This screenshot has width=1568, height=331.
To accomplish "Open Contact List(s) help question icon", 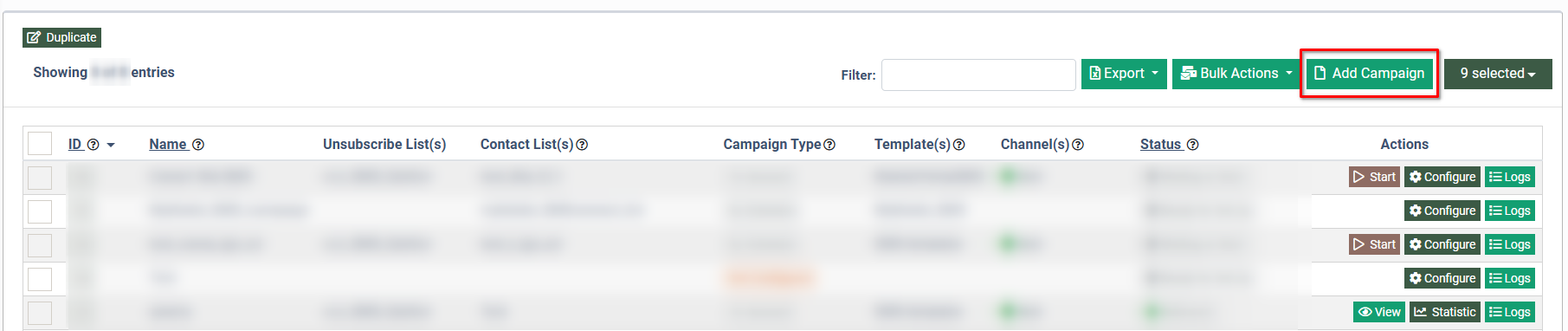I will (x=582, y=145).
